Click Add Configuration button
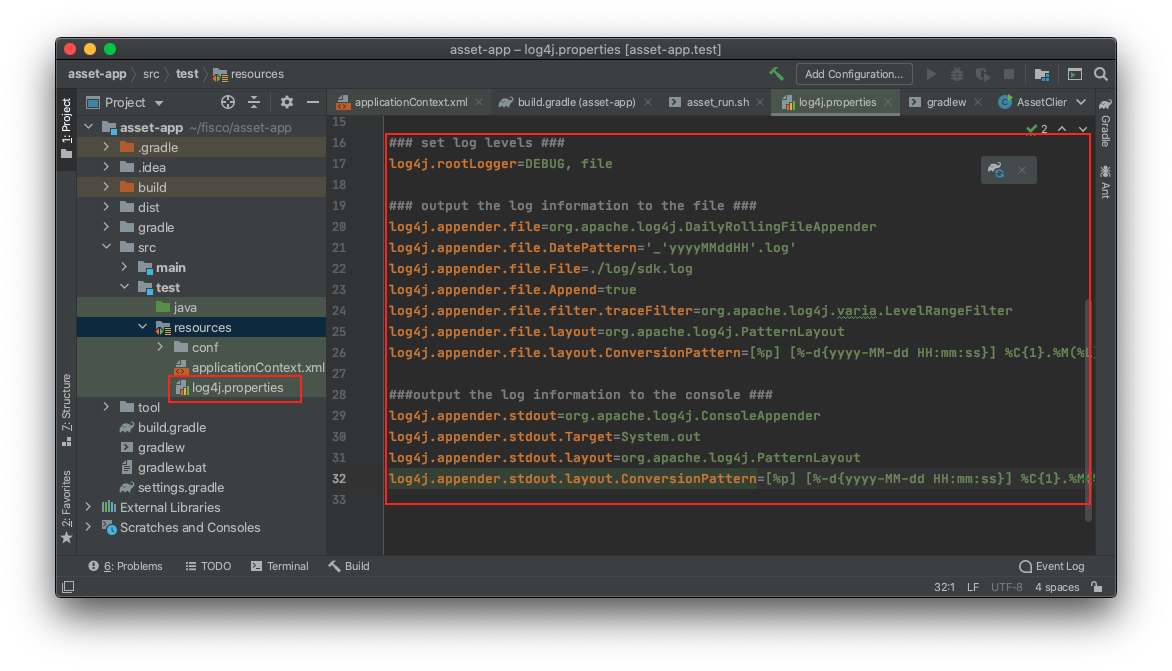Viewport: 1172px width, 671px height. point(854,74)
